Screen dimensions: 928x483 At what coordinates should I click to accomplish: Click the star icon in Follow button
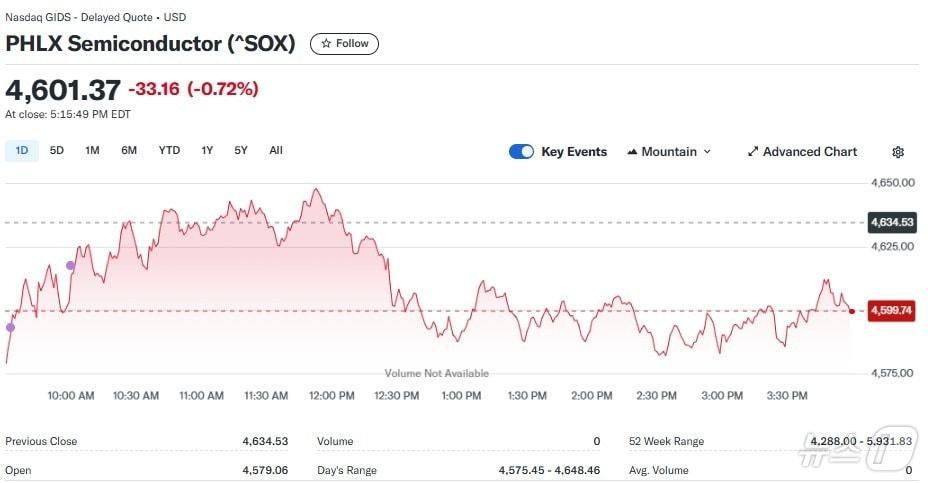point(326,44)
